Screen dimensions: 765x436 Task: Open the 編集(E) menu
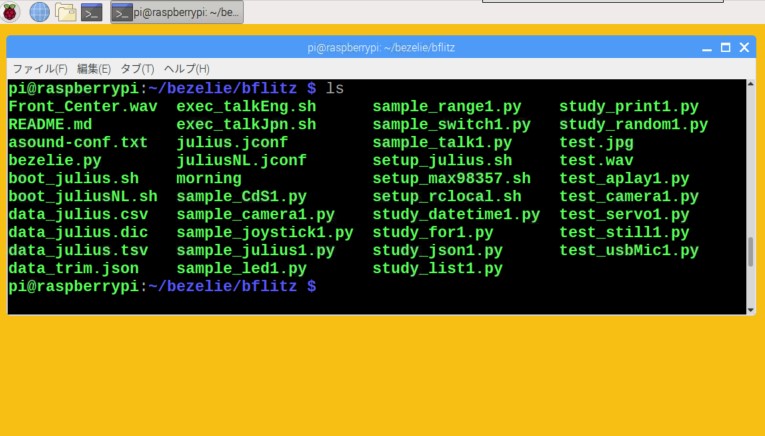tap(93, 69)
